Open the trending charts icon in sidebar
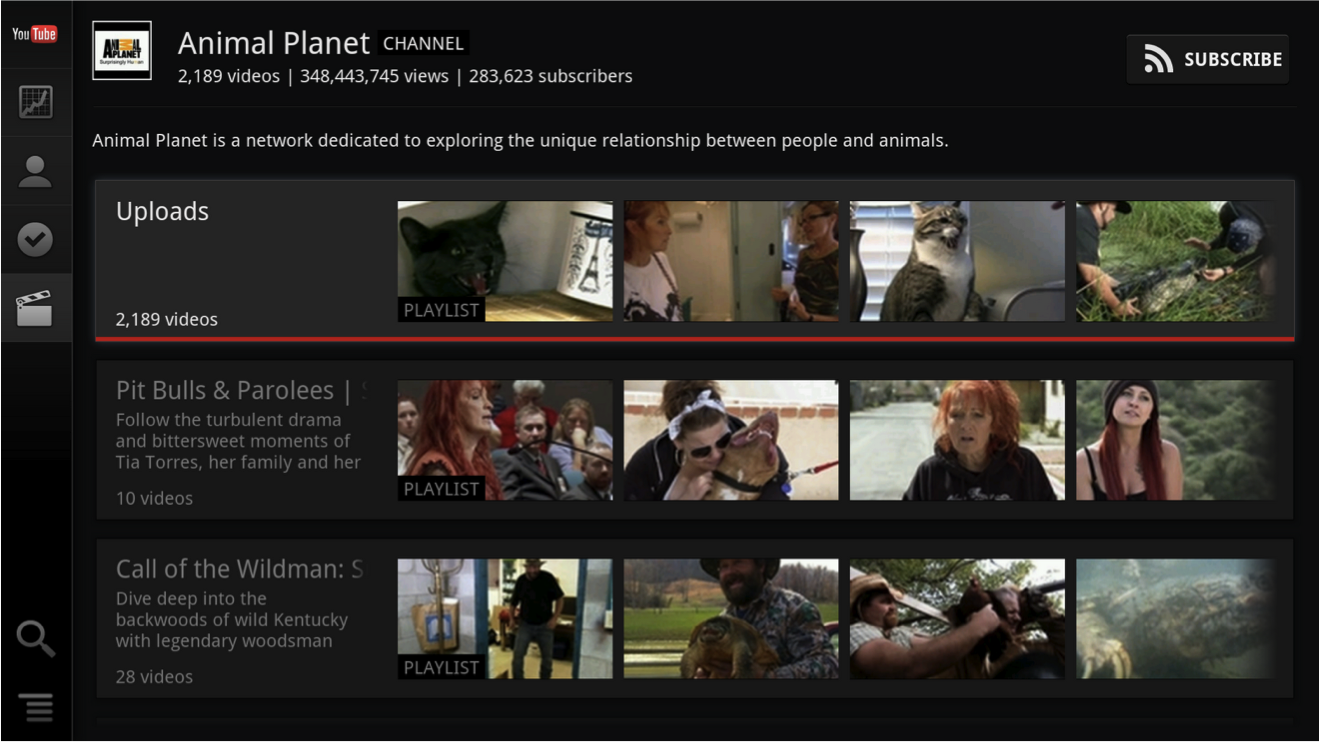The height and width of the screenshot is (742, 1319). (x=35, y=100)
